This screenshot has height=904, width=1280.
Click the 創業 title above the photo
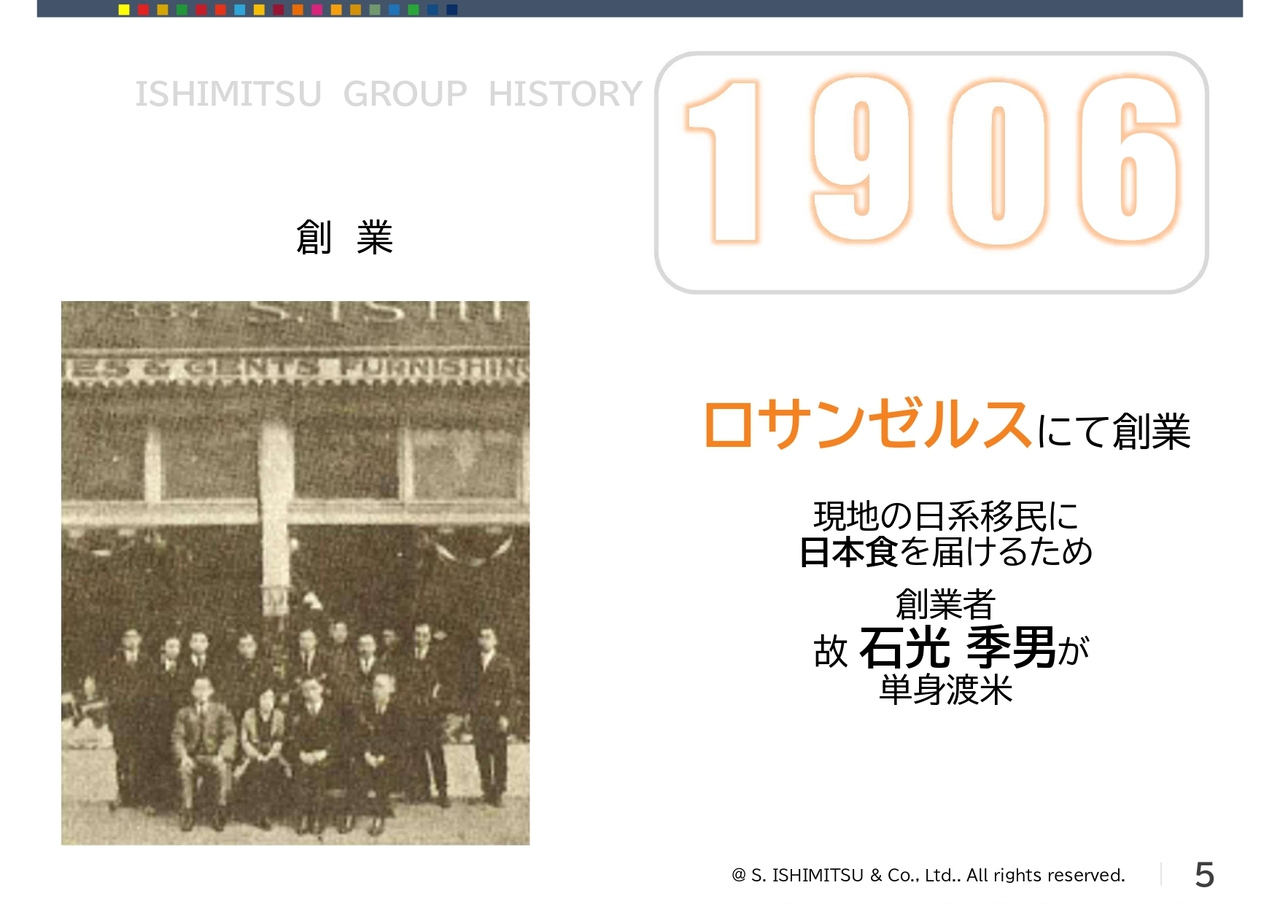344,238
